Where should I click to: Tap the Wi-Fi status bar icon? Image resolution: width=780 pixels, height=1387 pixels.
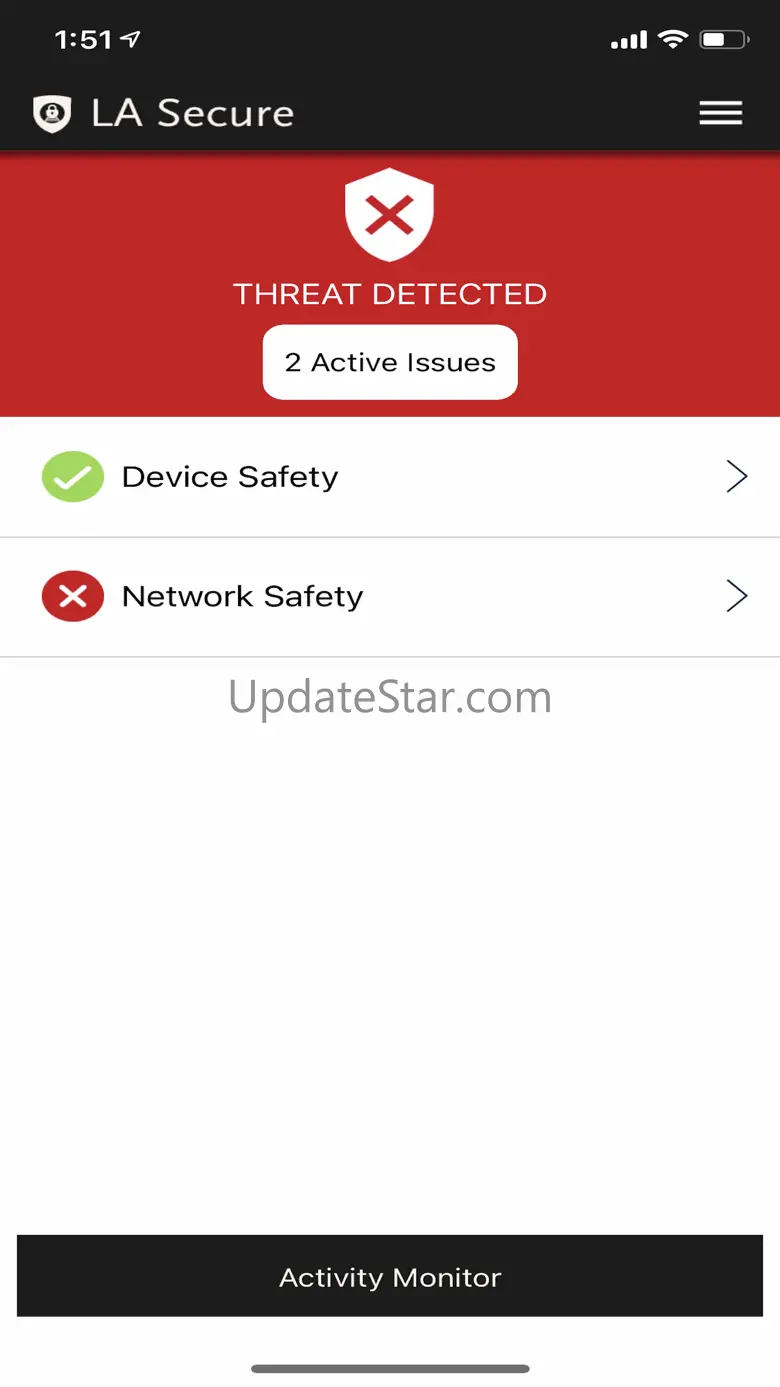coord(673,40)
